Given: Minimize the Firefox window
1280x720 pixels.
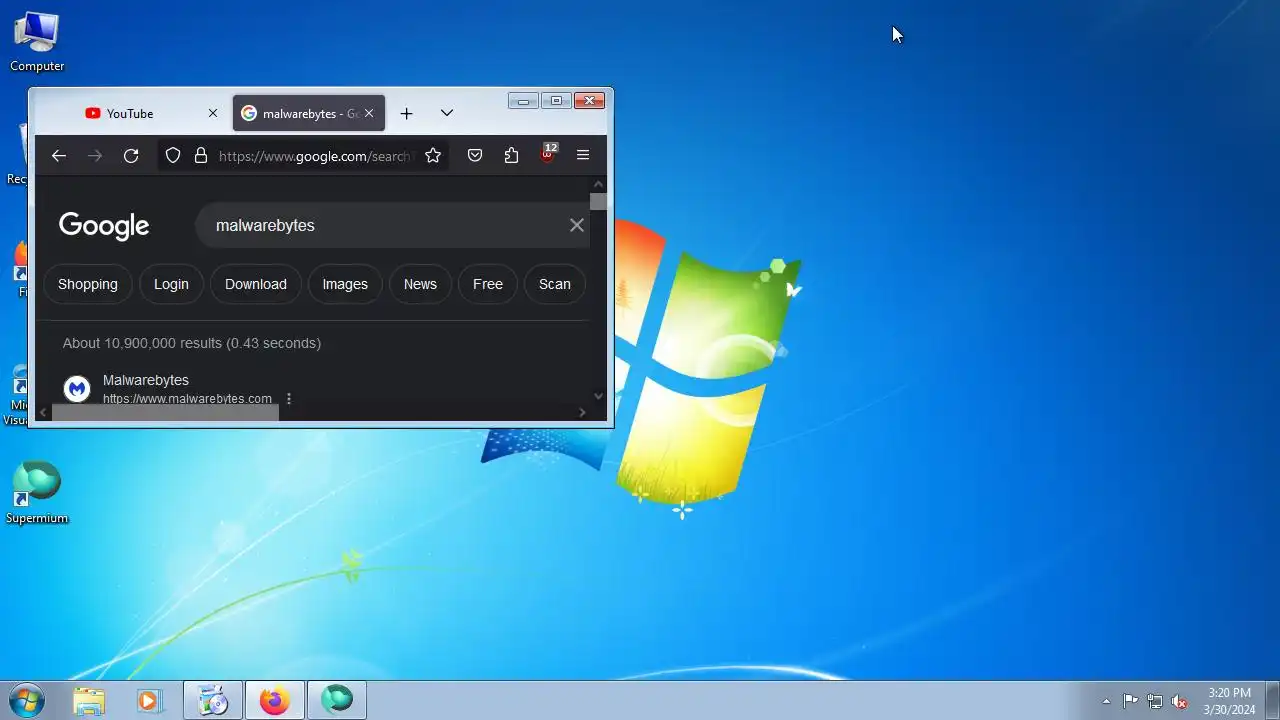Looking at the screenshot, I should pos(523,100).
